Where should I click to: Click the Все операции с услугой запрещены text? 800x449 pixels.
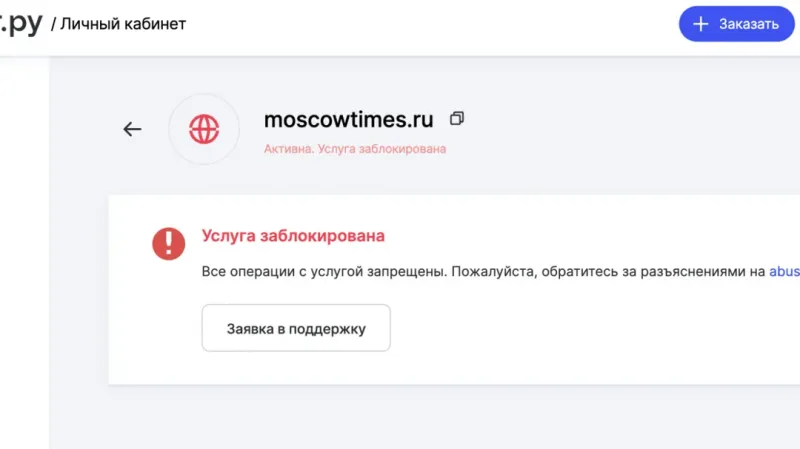coord(322,271)
